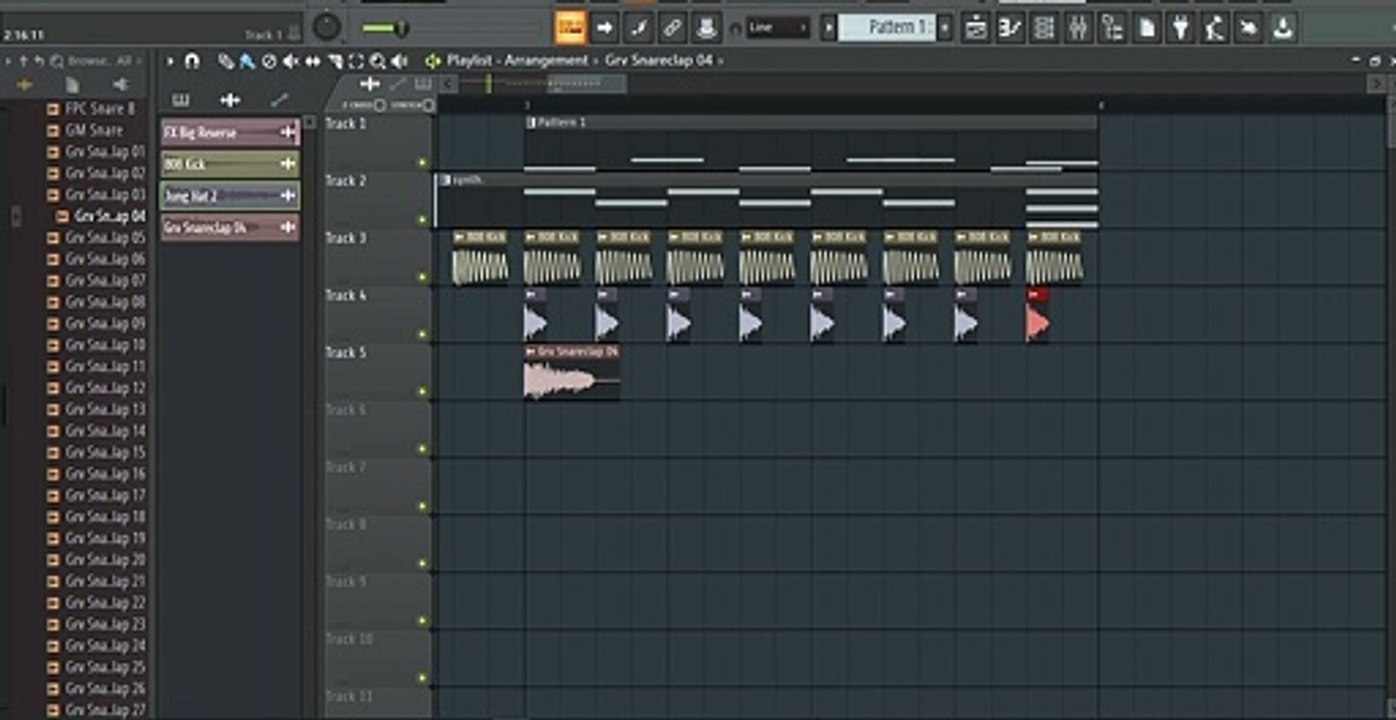Click the save/export download-arrow icon

pos(1283,28)
